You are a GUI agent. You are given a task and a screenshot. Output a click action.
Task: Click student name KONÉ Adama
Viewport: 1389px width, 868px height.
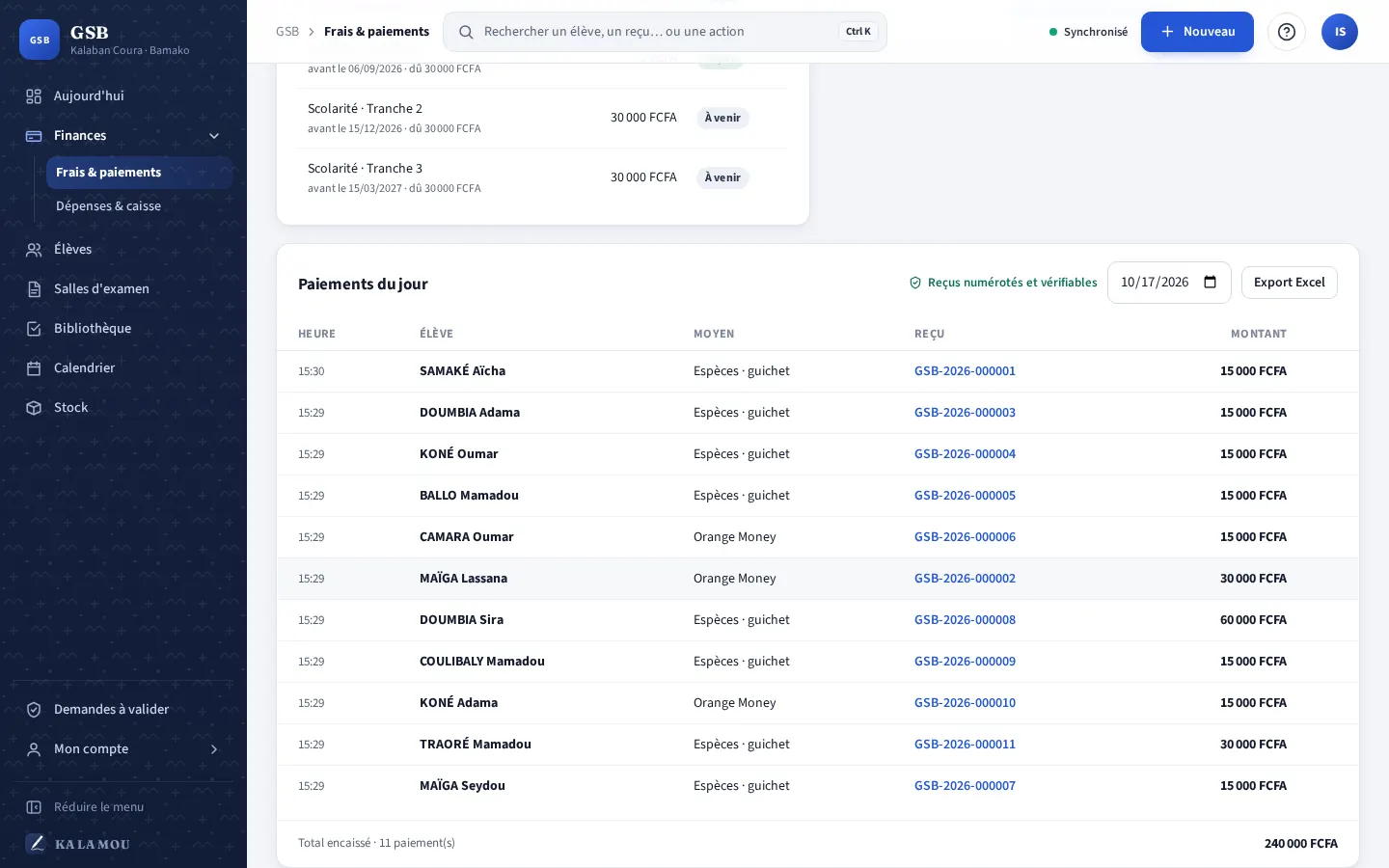(458, 703)
